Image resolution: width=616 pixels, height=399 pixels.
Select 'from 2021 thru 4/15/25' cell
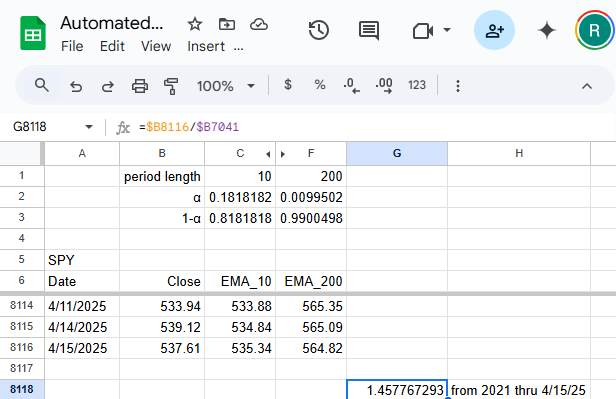coord(519,390)
